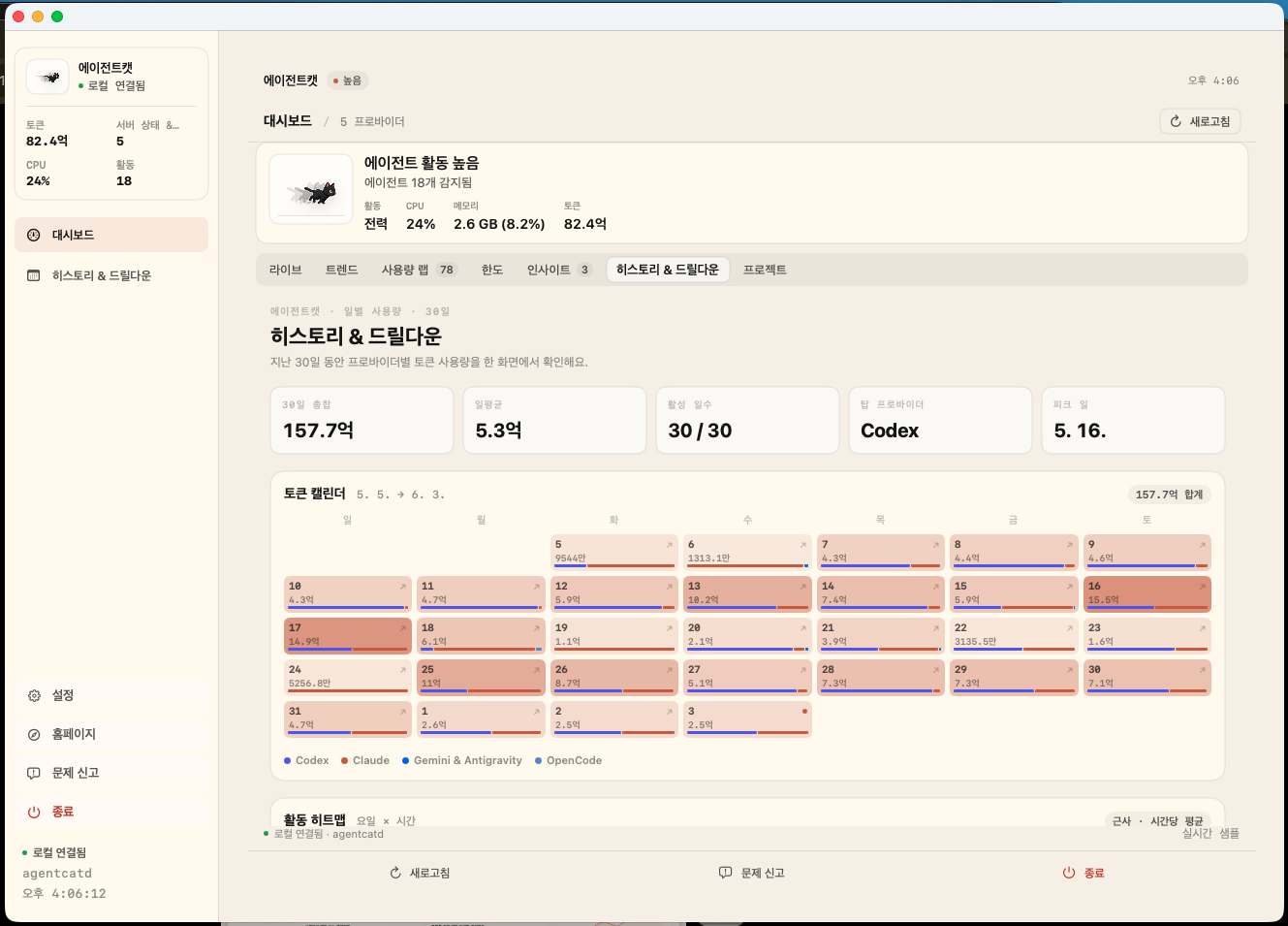This screenshot has width=1288, height=926.
Task: Click the arrow icon on calendar day 30
Action: [x=1203, y=670]
